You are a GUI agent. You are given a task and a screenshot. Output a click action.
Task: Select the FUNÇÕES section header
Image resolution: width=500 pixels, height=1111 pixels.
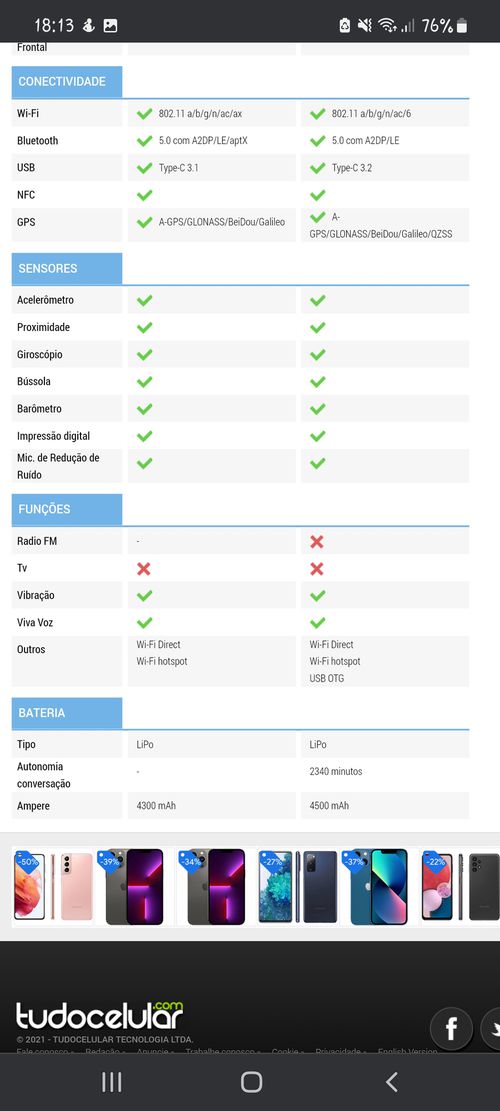tap(67, 509)
